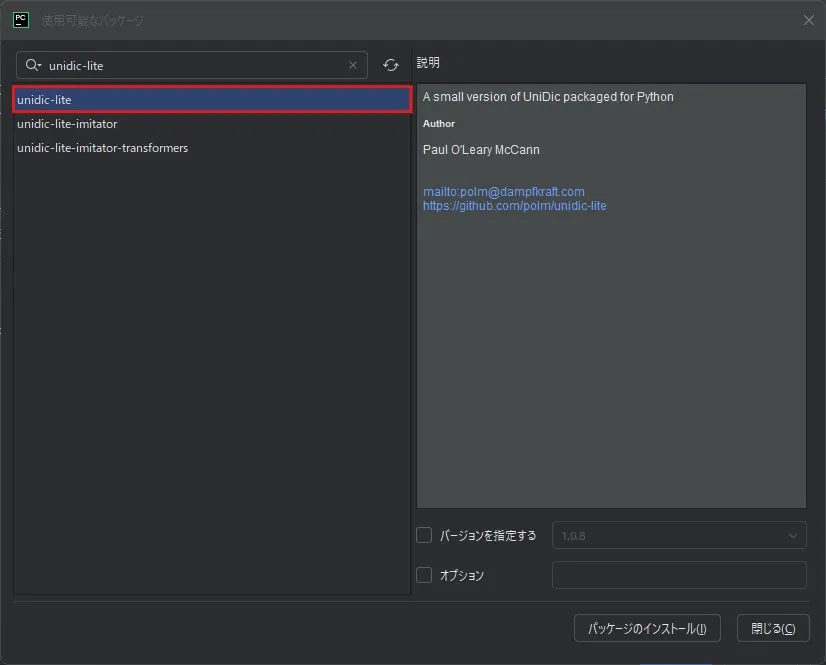The height and width of the screenshot is (665, 826).
Task: Click the 説明 label above the description
Action: coord(428,63)
